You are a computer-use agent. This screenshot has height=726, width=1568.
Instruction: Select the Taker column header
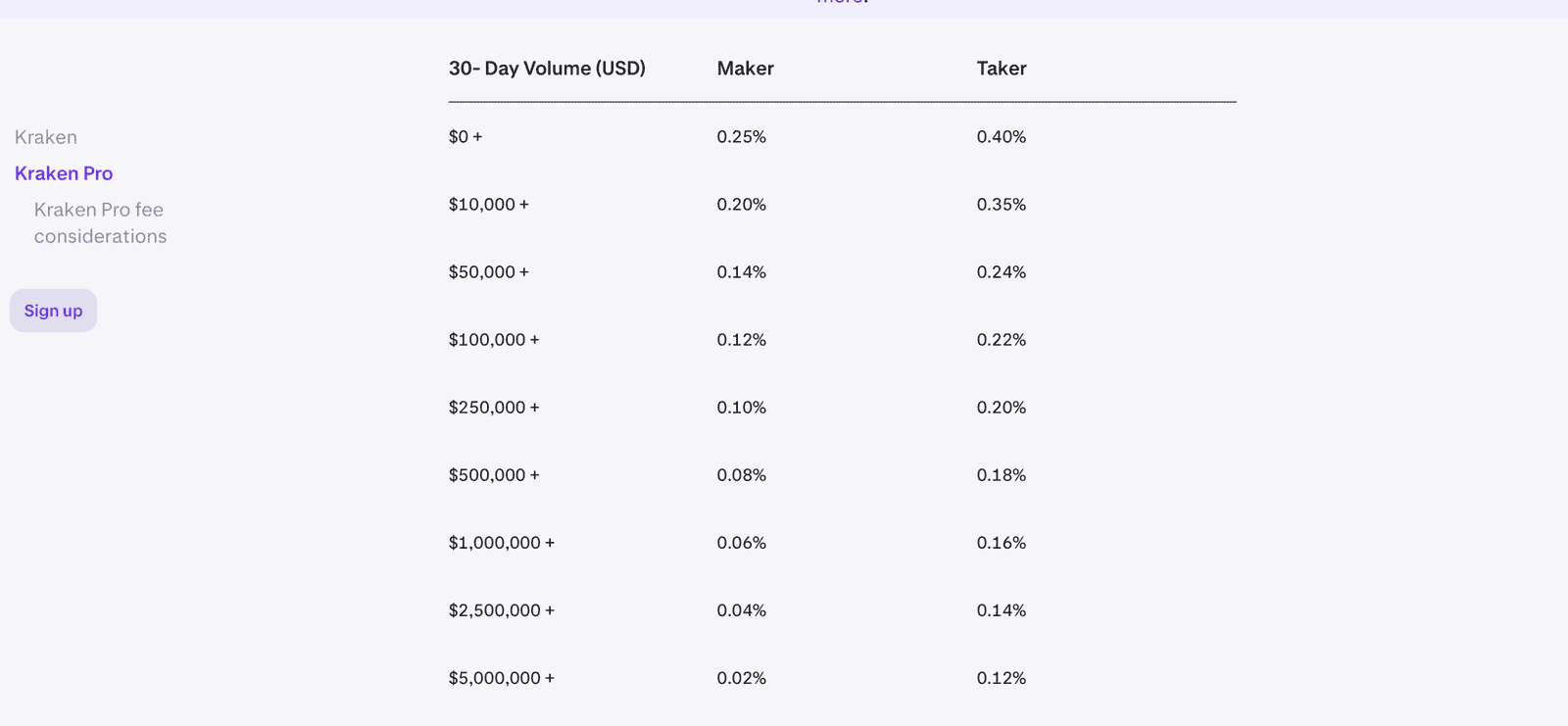point(1001,69)
